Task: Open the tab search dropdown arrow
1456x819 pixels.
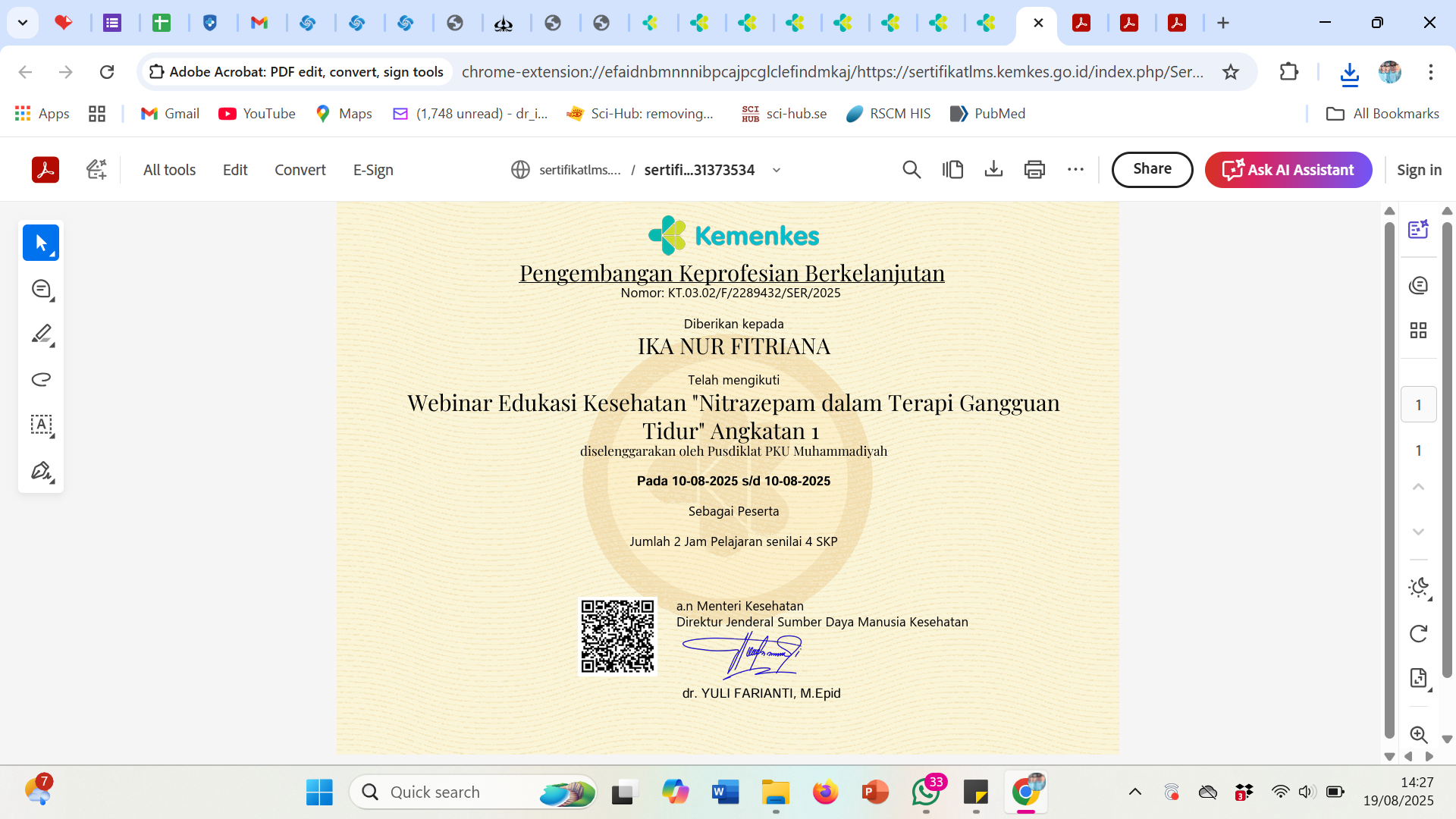Action: (x=23, y=23)
